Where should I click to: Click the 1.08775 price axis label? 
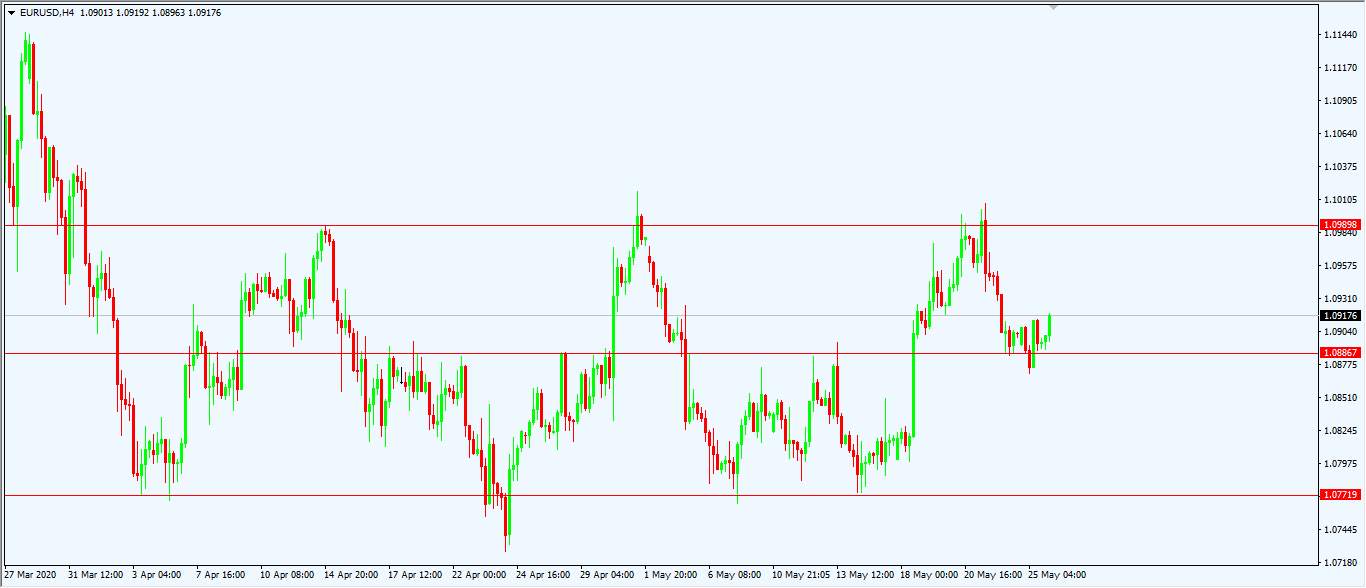tap(1340, 365)
